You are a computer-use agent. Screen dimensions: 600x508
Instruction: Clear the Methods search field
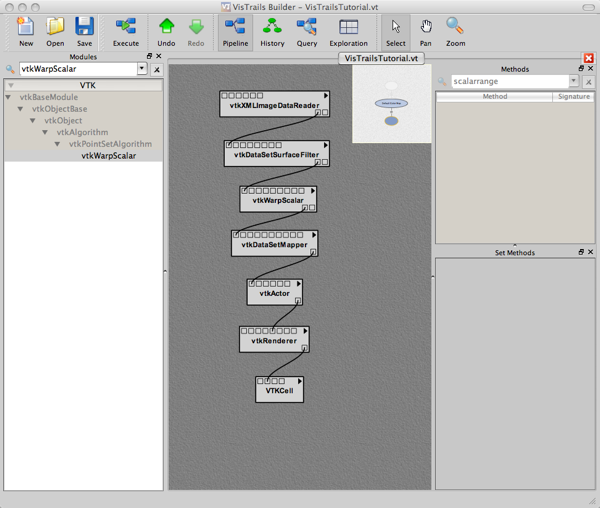click(589, 82)
